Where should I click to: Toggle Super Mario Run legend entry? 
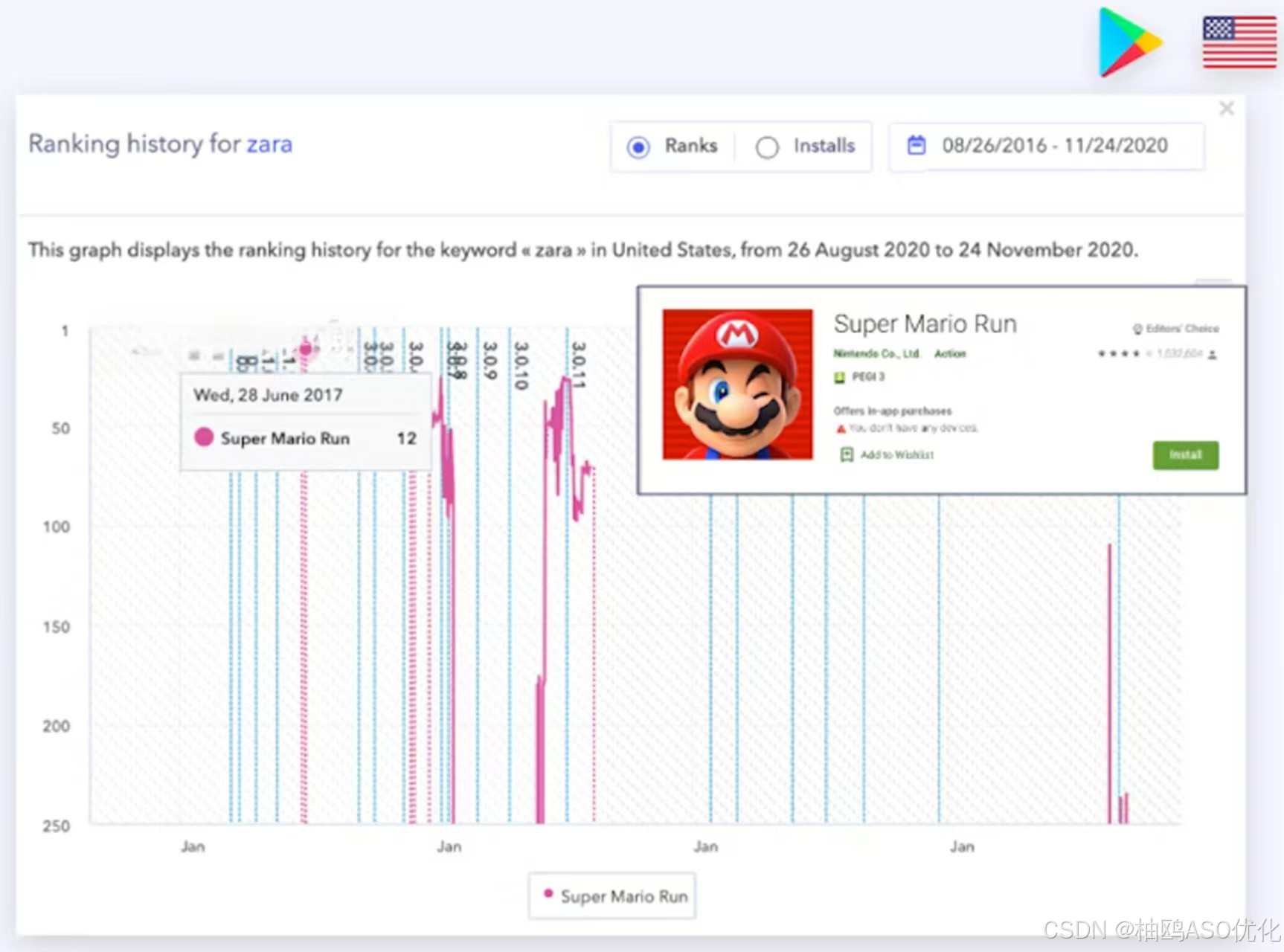click(x=612, y=896)
